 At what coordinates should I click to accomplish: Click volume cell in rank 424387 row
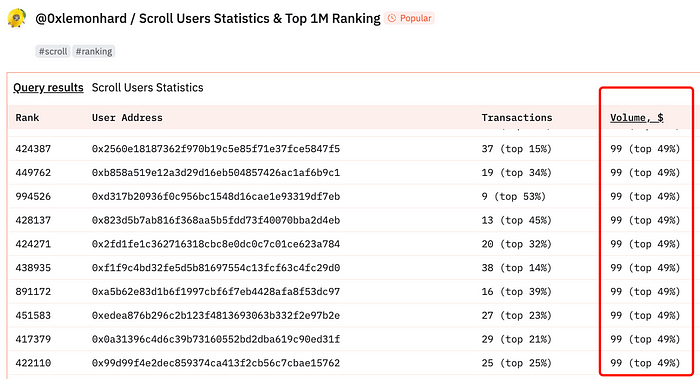(645, 149)
